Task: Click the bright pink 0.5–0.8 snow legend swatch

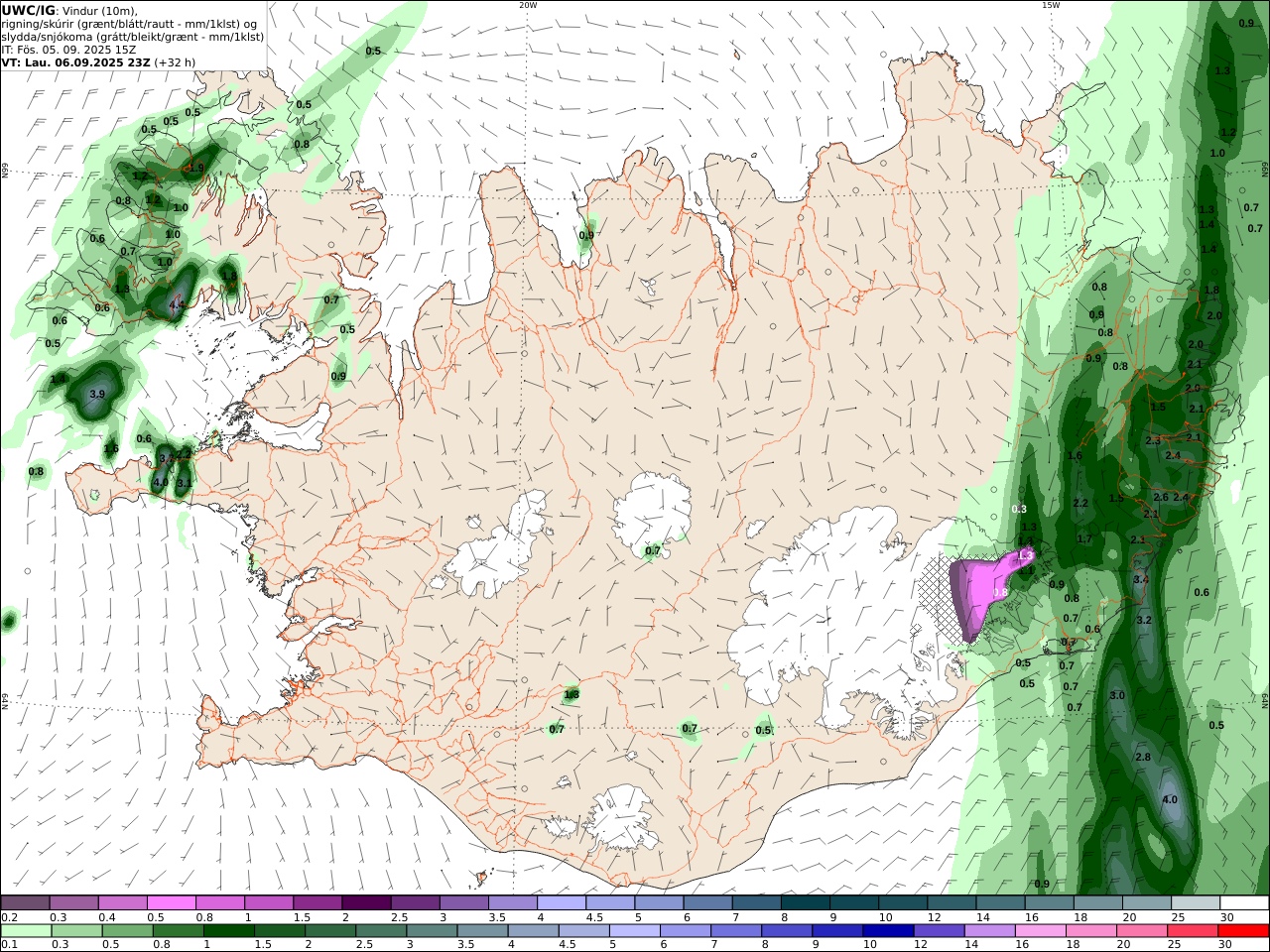Action: point(171,902)
